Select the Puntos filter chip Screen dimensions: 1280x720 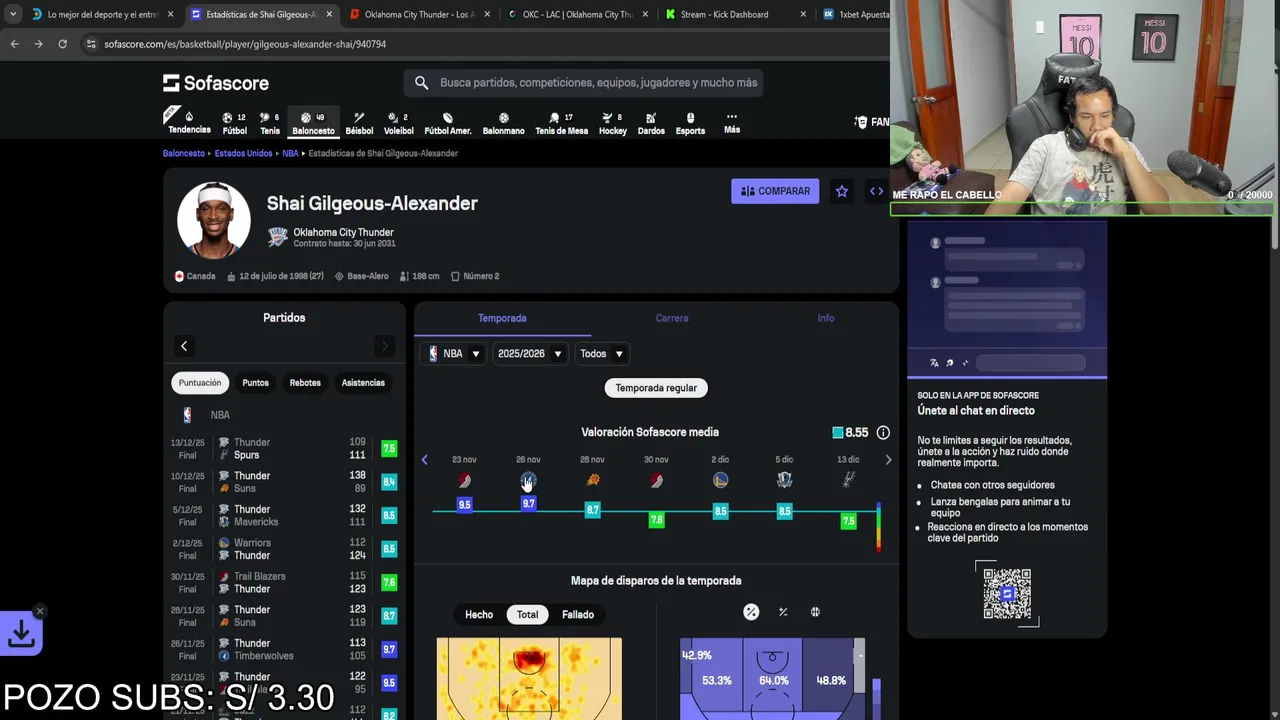[x=255, y=383]
